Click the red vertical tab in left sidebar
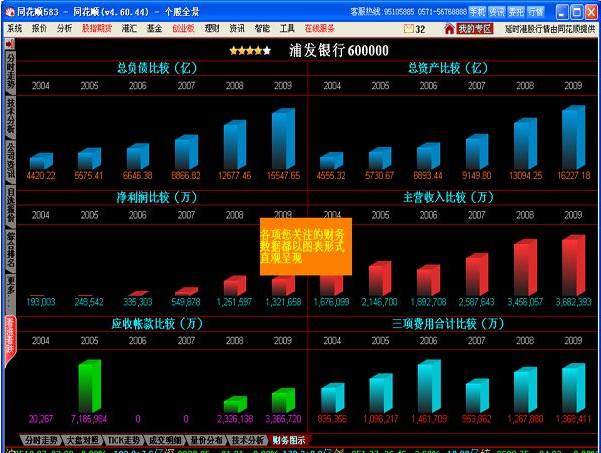Image resolution: width=601 pixels, height=453 pixels. (x=10, y=341)
